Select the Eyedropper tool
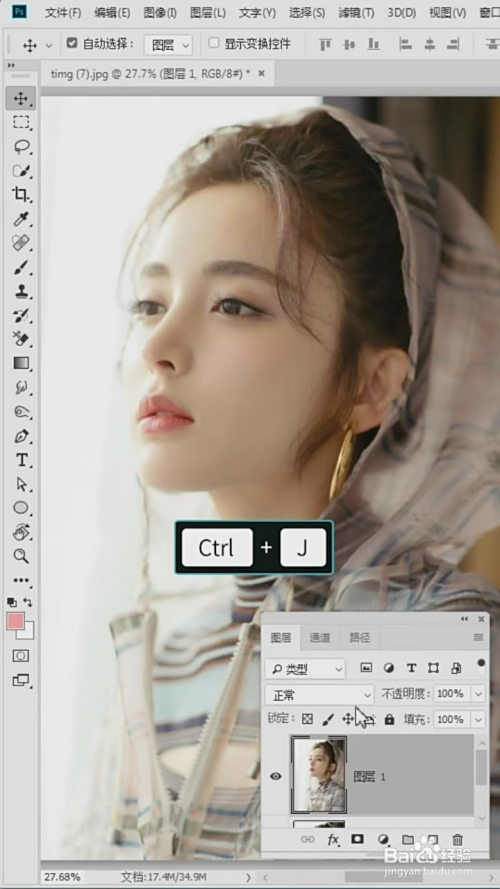500x889 pixels. coord(21,219)
